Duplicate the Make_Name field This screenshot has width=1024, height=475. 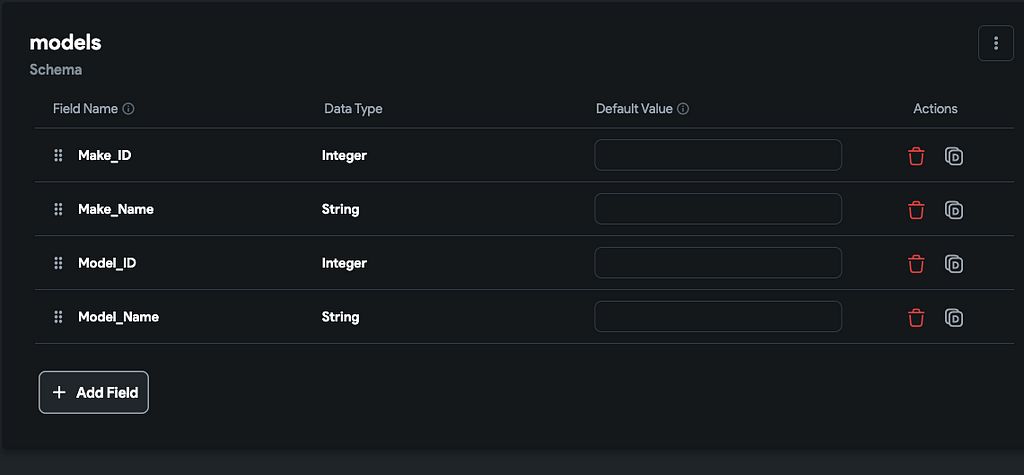[x=954, y=210]
